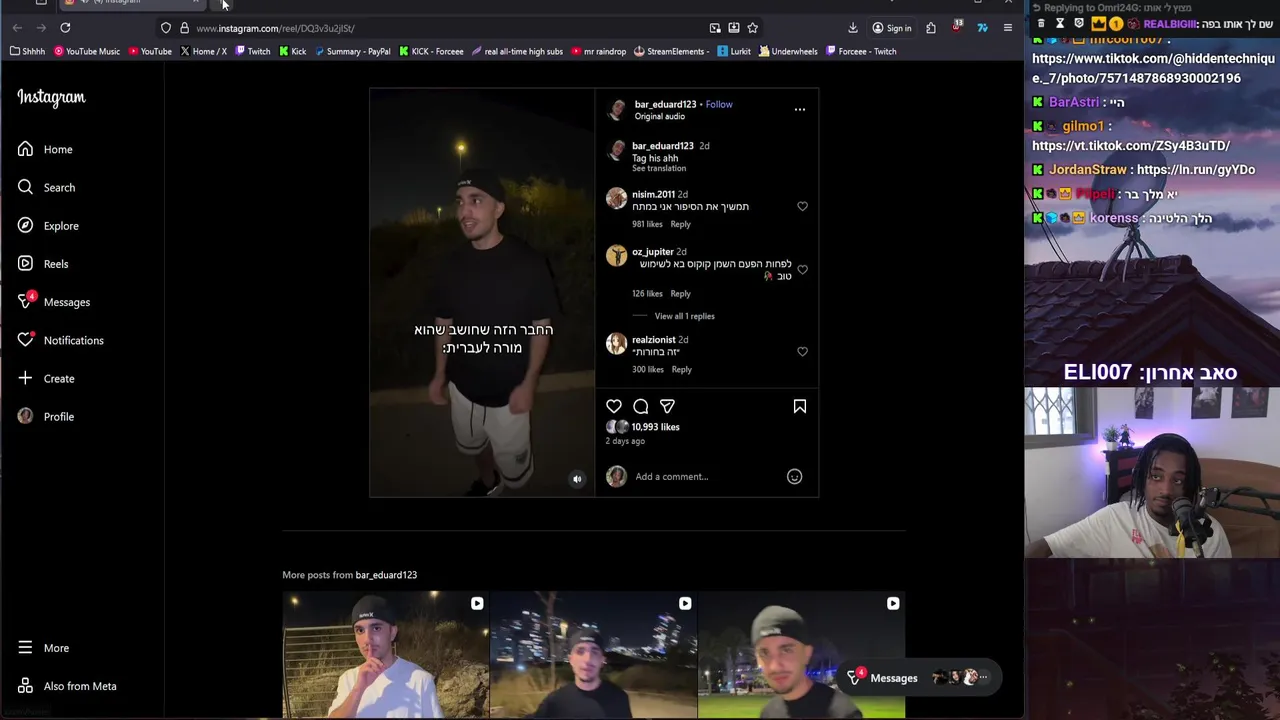The height and width of the screenshot is (720, 1280).
Task: Open the Shhhh bookmarks folder
Action: (x=28, y=51)
